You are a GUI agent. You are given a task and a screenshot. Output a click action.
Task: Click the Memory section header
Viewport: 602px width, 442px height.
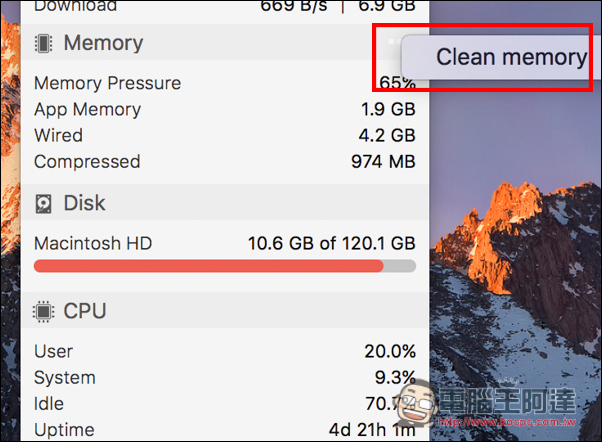coord(225,42)
